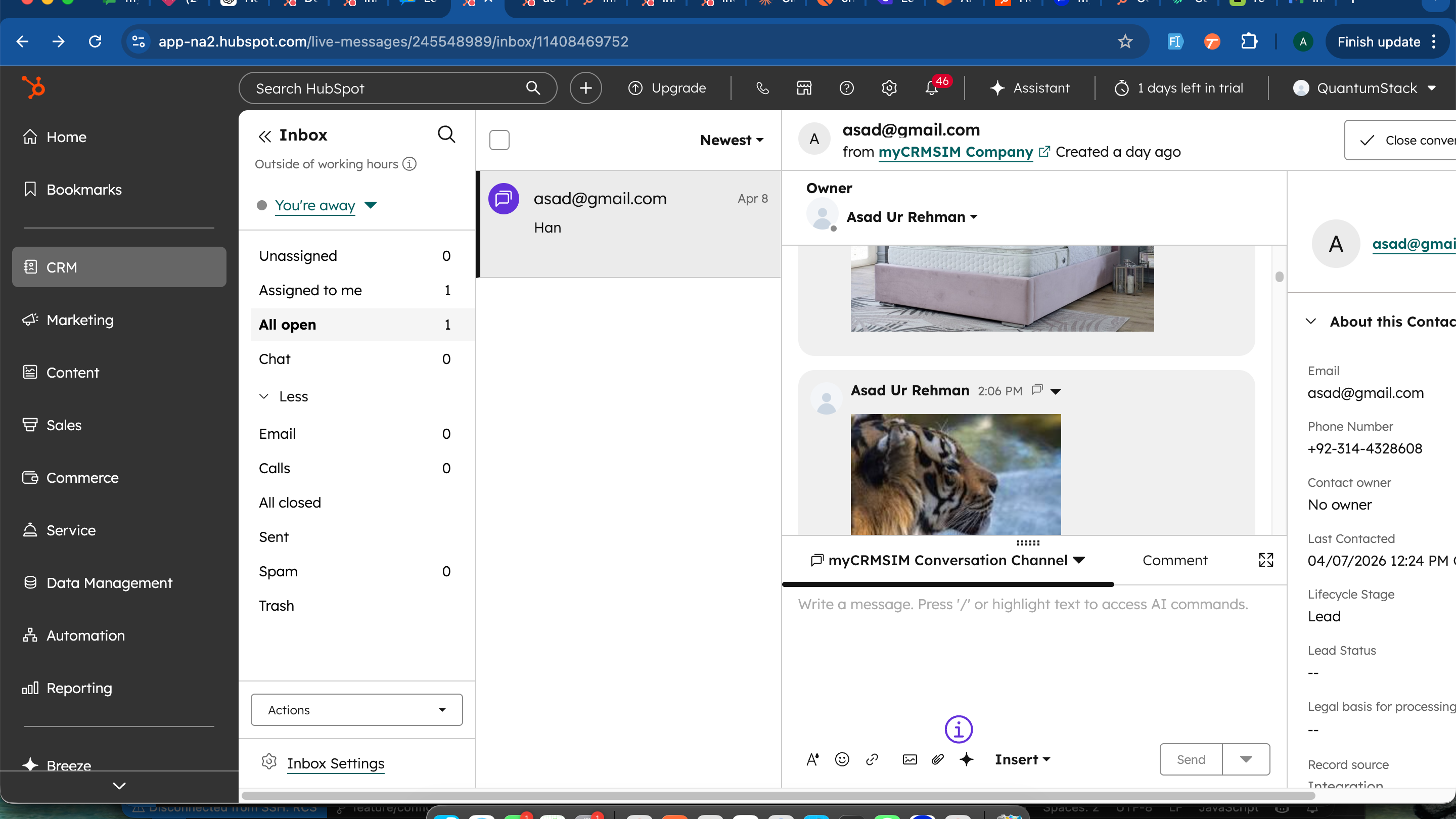1456x819 pixels.
Task: Open notifications bell with 46 badge
Action: pos(931,87)
